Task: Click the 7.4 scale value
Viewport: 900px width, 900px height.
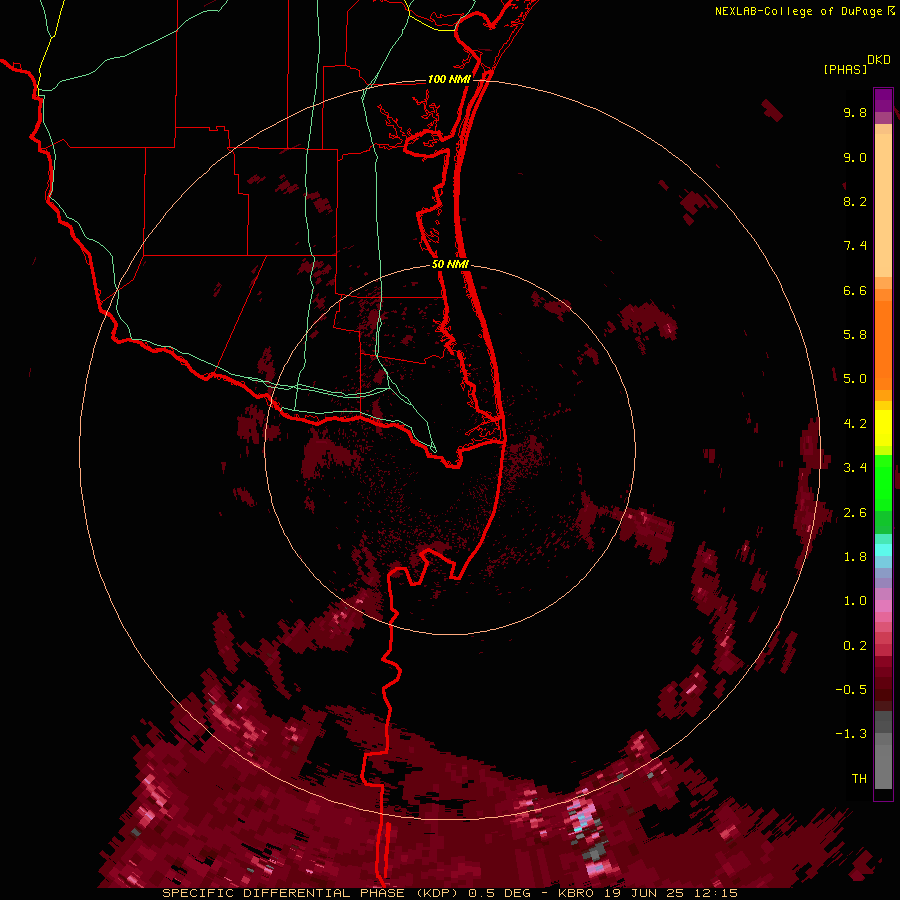Action: click(x=855, y=246)
